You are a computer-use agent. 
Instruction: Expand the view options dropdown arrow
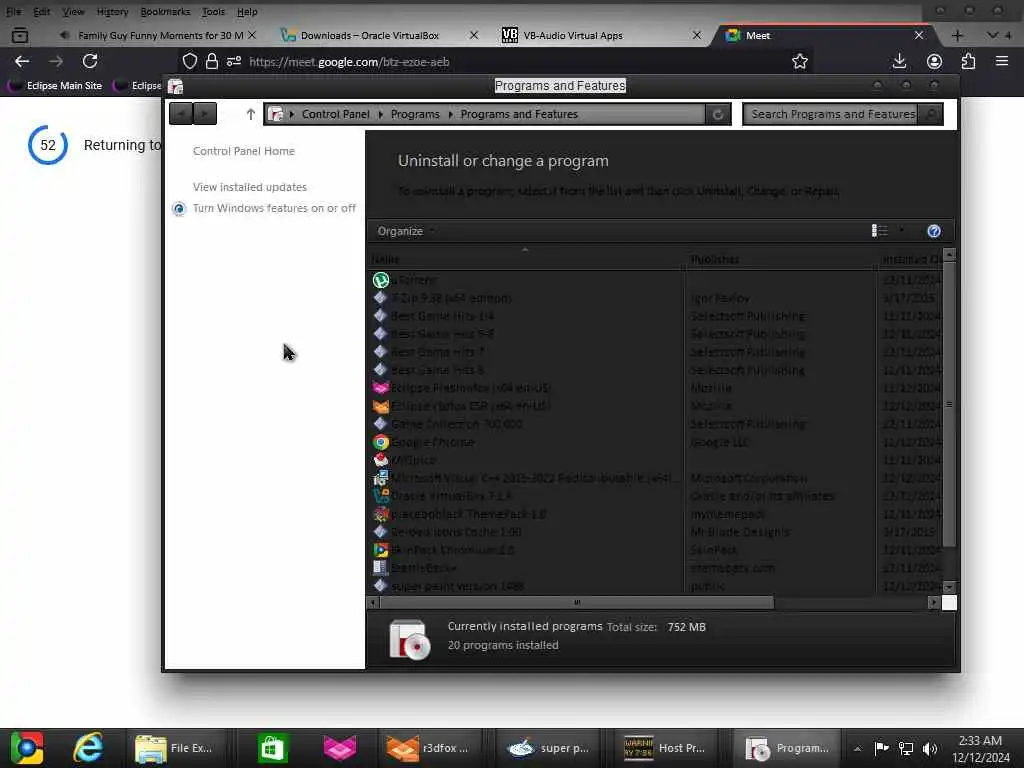[x=901, y=231]
